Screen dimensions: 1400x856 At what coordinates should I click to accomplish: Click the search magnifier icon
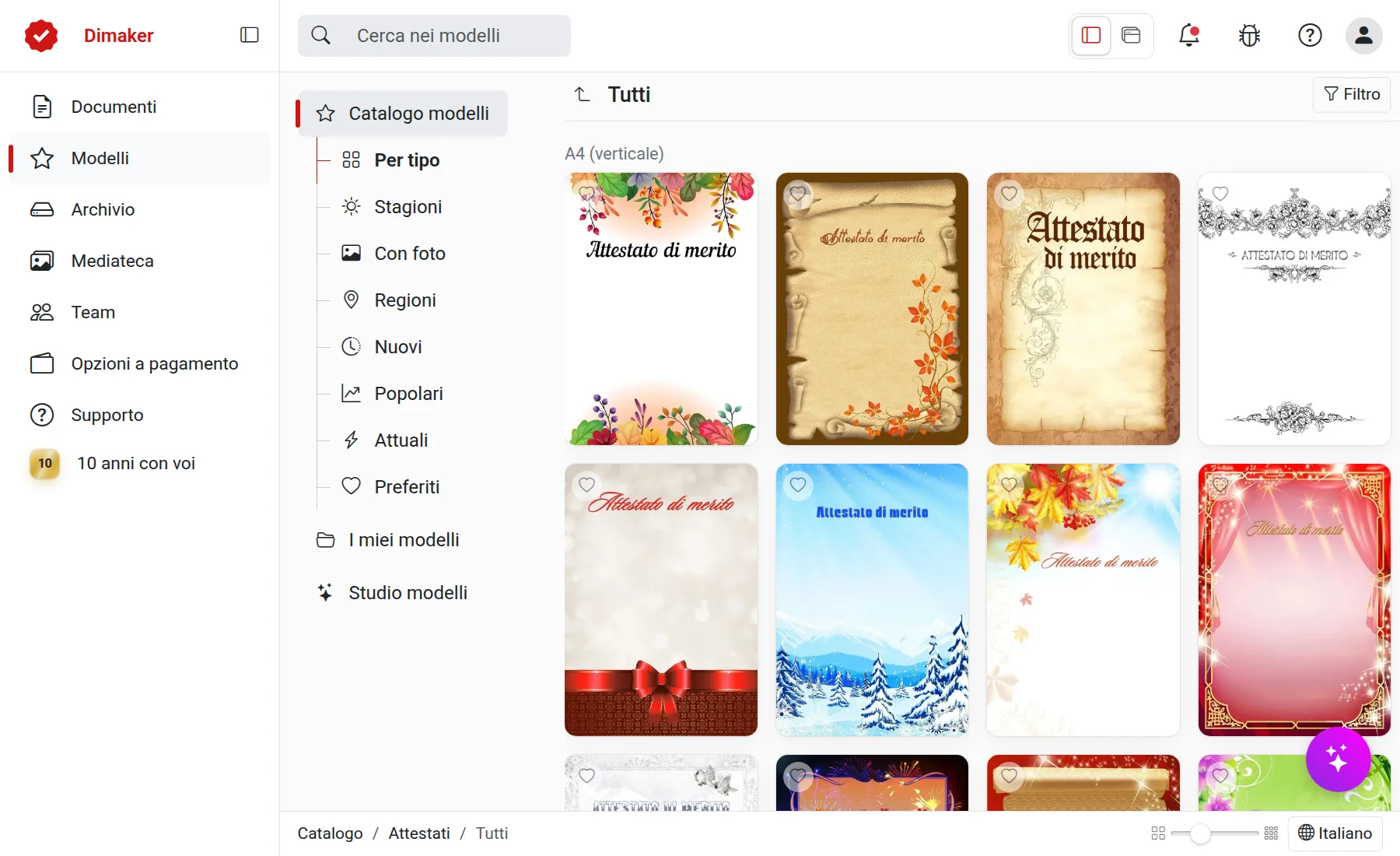click(320, 35)
